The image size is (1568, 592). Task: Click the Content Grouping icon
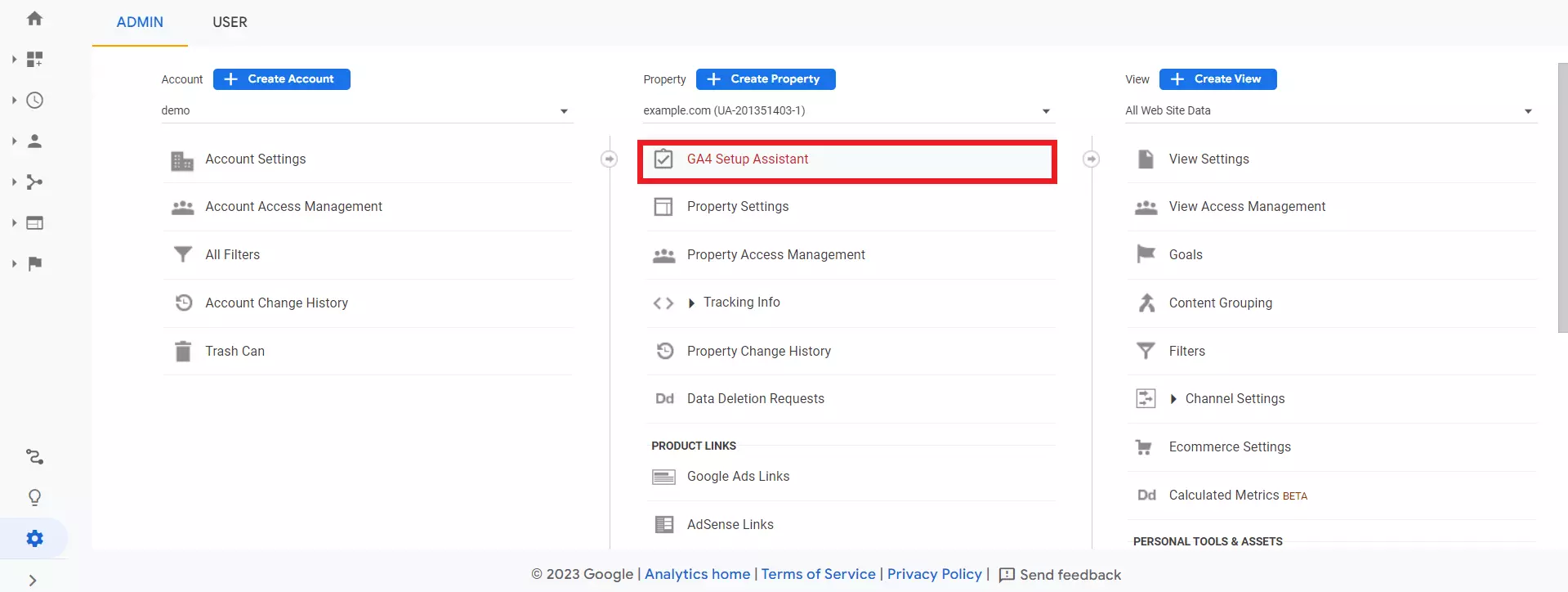[x=1146, y=303]
